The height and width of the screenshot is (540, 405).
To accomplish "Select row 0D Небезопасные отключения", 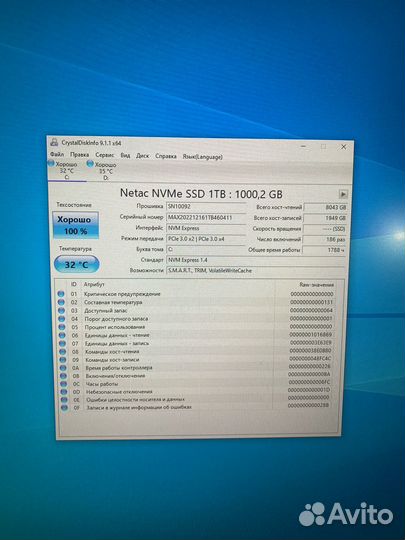I will (196, 392).
